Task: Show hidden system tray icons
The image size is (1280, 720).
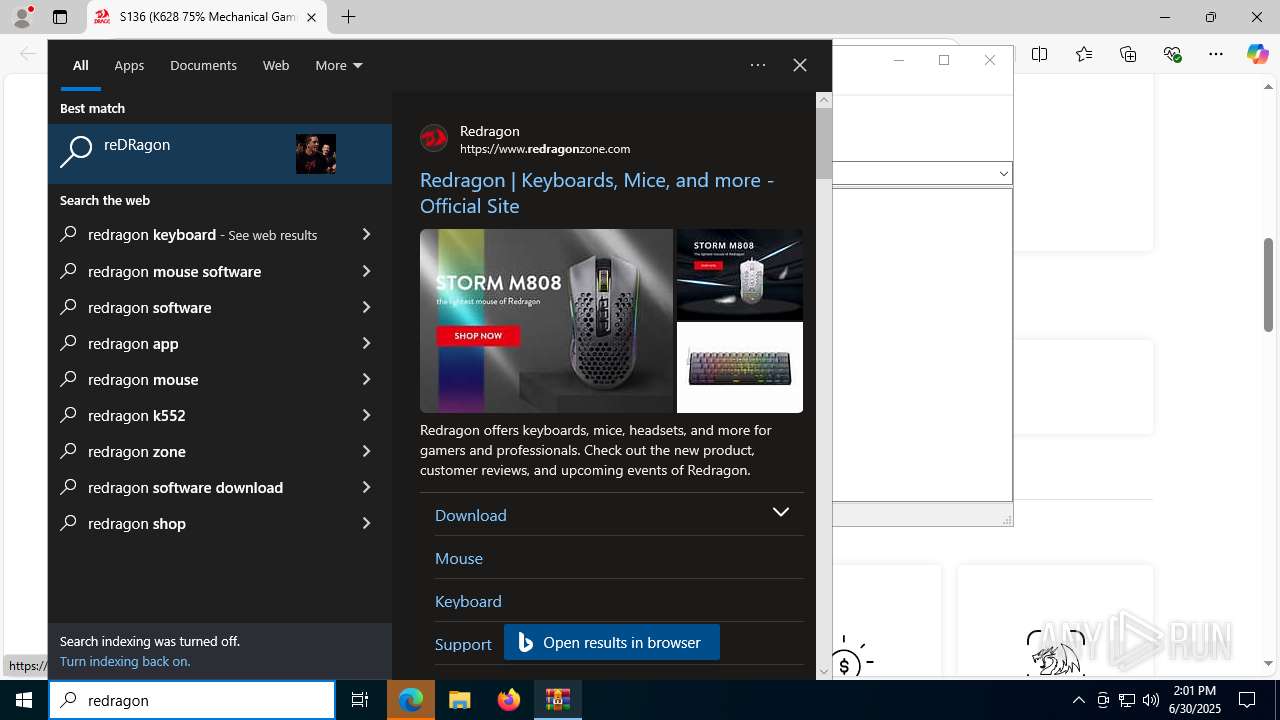Action: [x=1078, y=700]
